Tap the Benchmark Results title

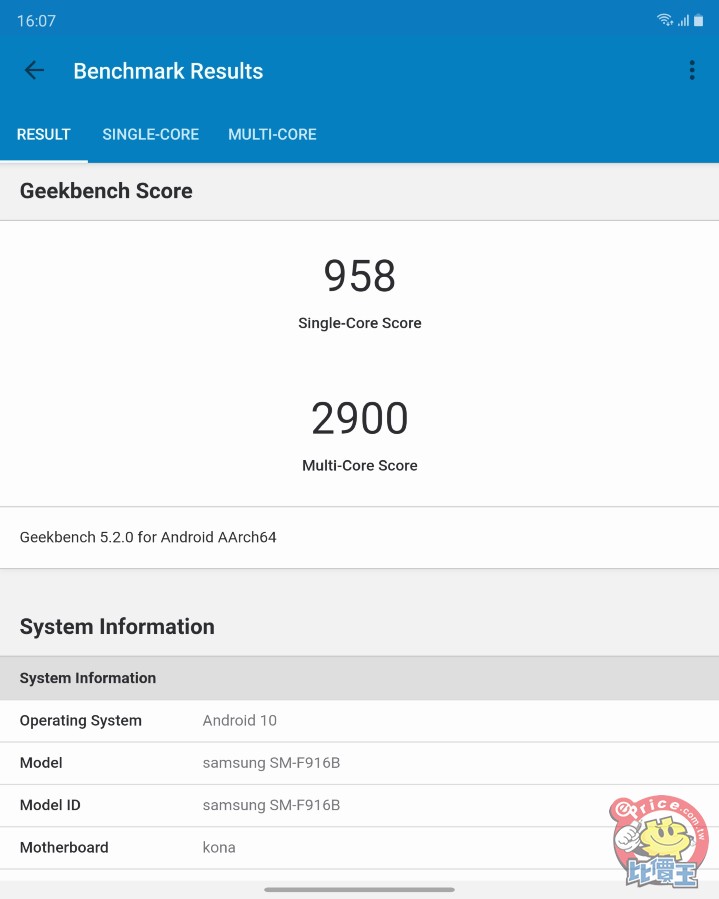point(168,71)
